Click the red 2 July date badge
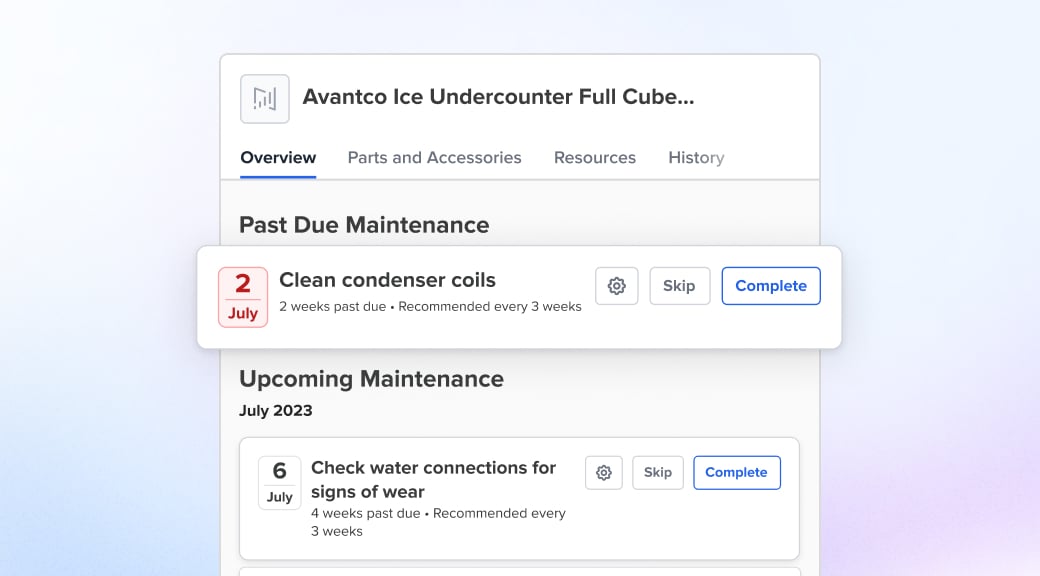The width and height of the screenshot is (1040, 576). click(x=243, y=297)
